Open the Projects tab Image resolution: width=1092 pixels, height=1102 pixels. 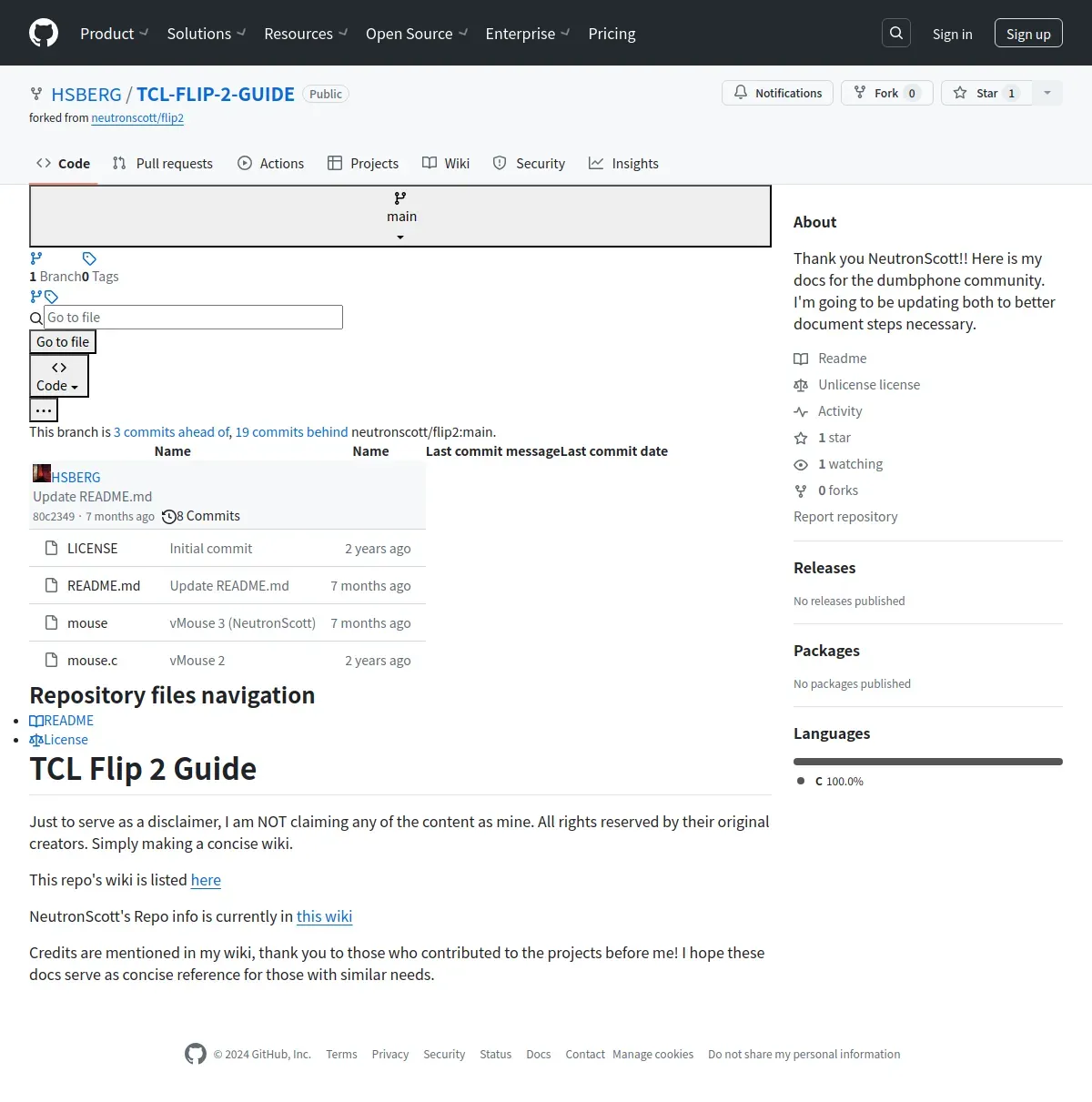coord(363,164)
